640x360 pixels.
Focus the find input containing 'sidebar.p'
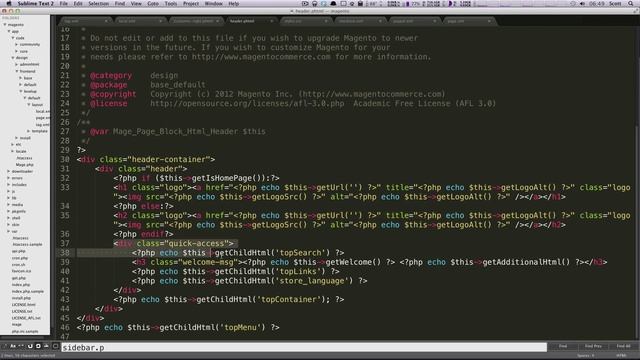[x=304, y=347]
